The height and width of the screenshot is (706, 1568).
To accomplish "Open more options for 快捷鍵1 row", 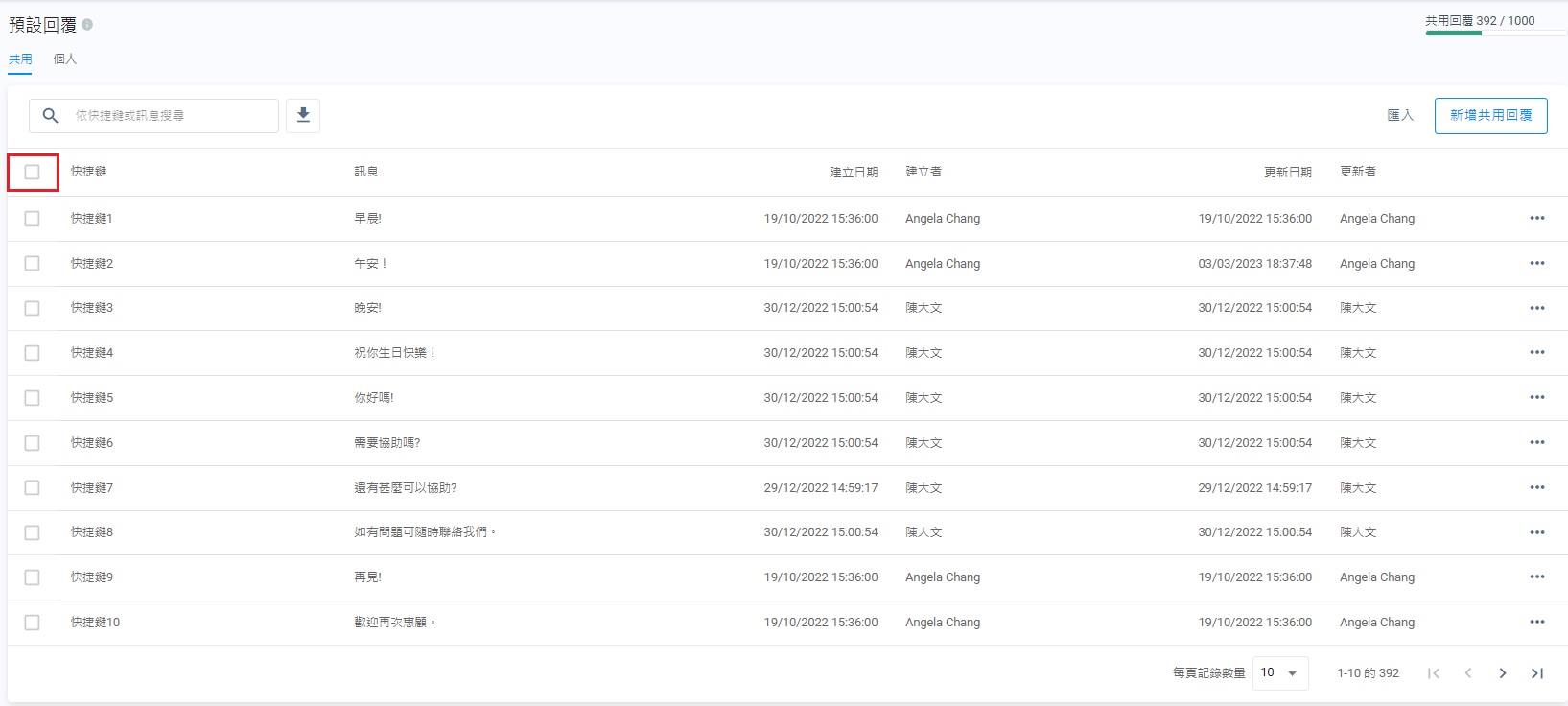I will 1536,218.
